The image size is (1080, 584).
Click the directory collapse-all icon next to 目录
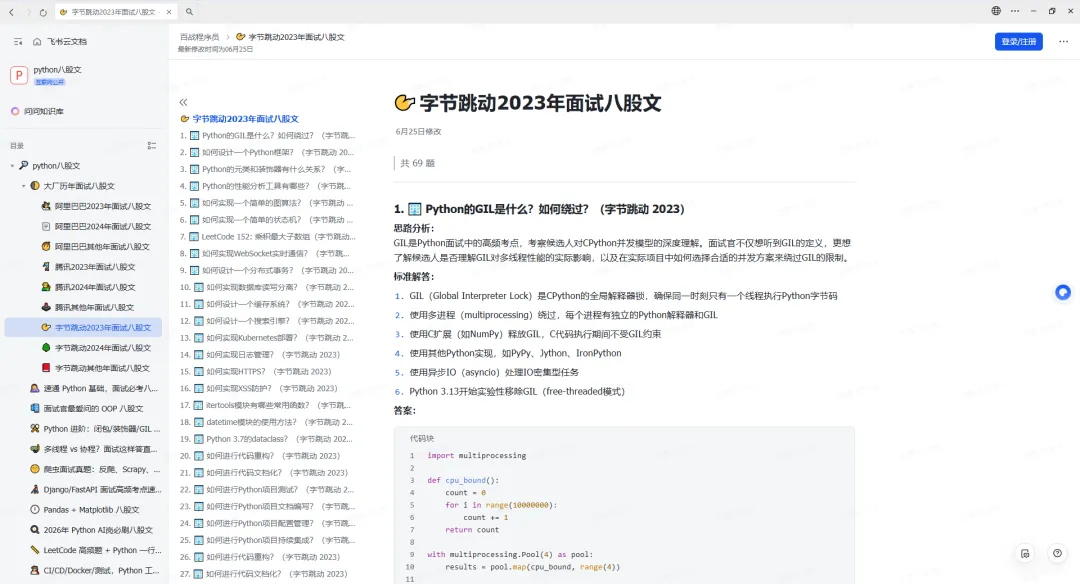[152, 145]
